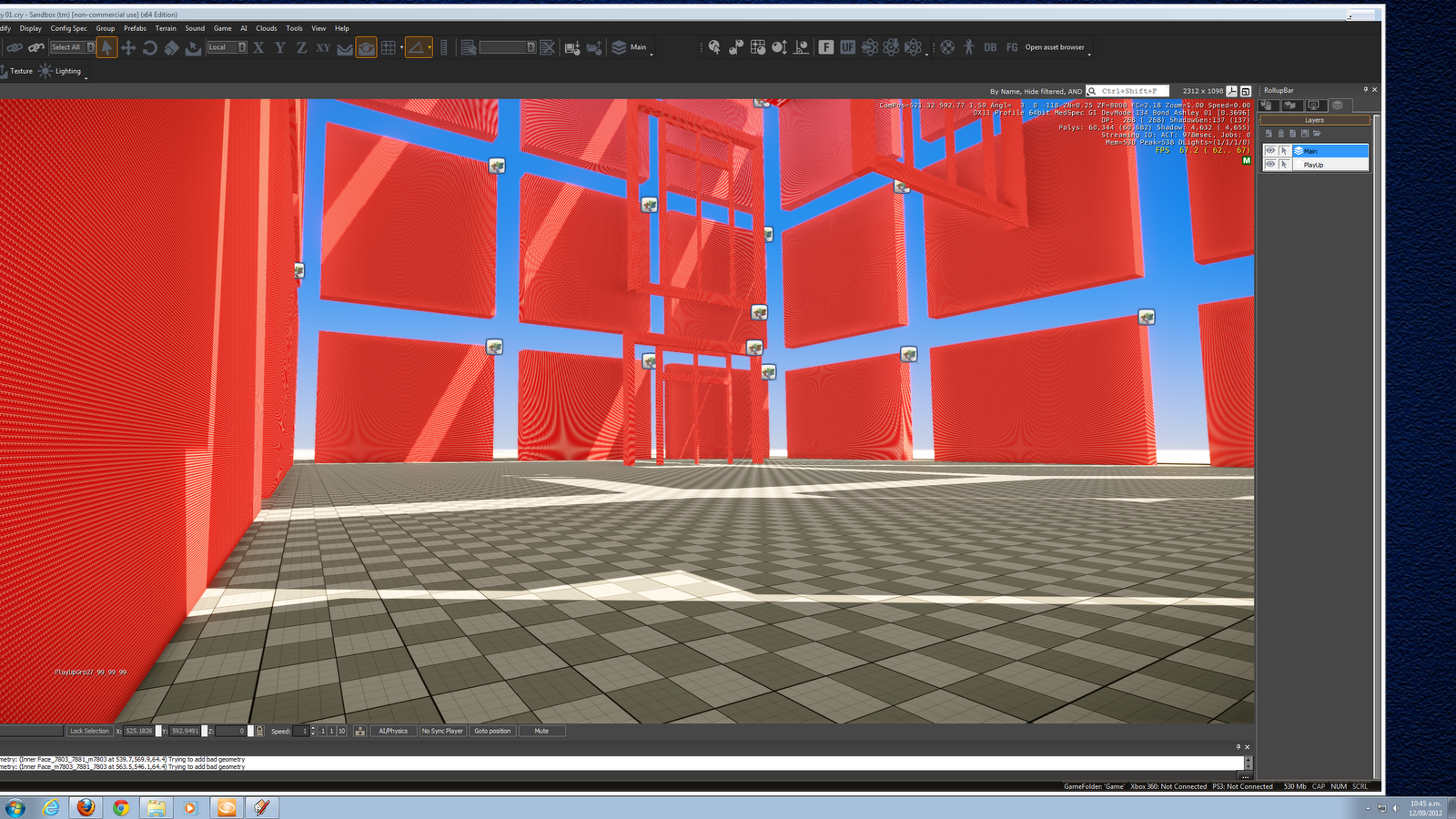Click the Unlink objects broken-chain icon

pyautogui.click(x=36, y=47)
